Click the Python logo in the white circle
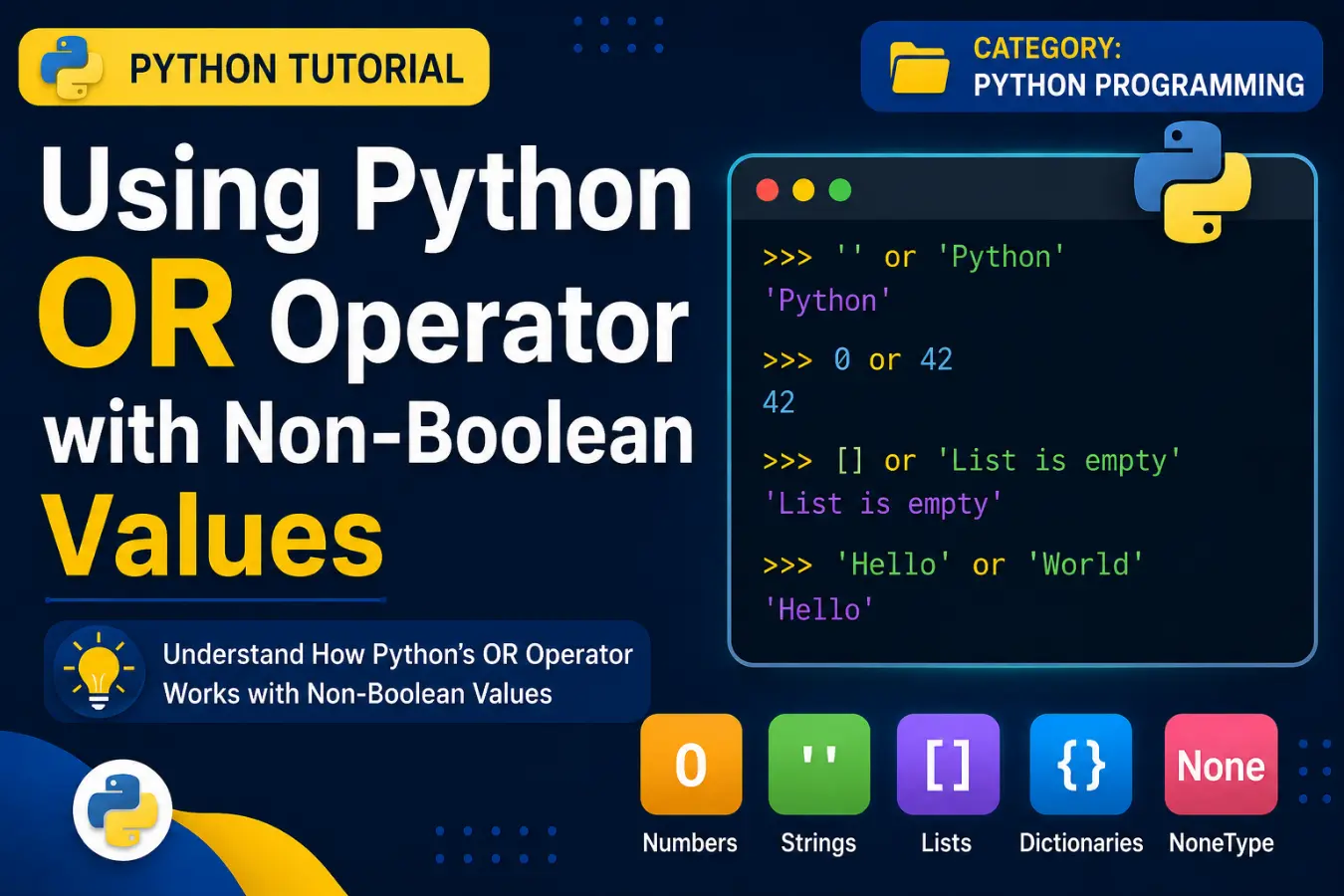The width and height of the screenshot is (1344, 896). click(x=122, y=810)
